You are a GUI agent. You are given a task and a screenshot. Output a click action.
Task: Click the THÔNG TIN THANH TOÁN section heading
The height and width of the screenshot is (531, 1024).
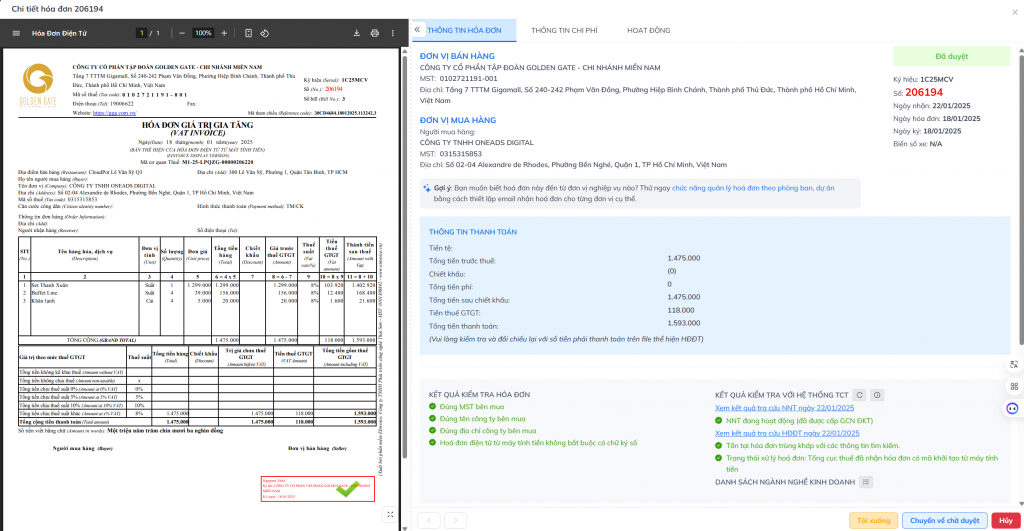click(473, 232)
